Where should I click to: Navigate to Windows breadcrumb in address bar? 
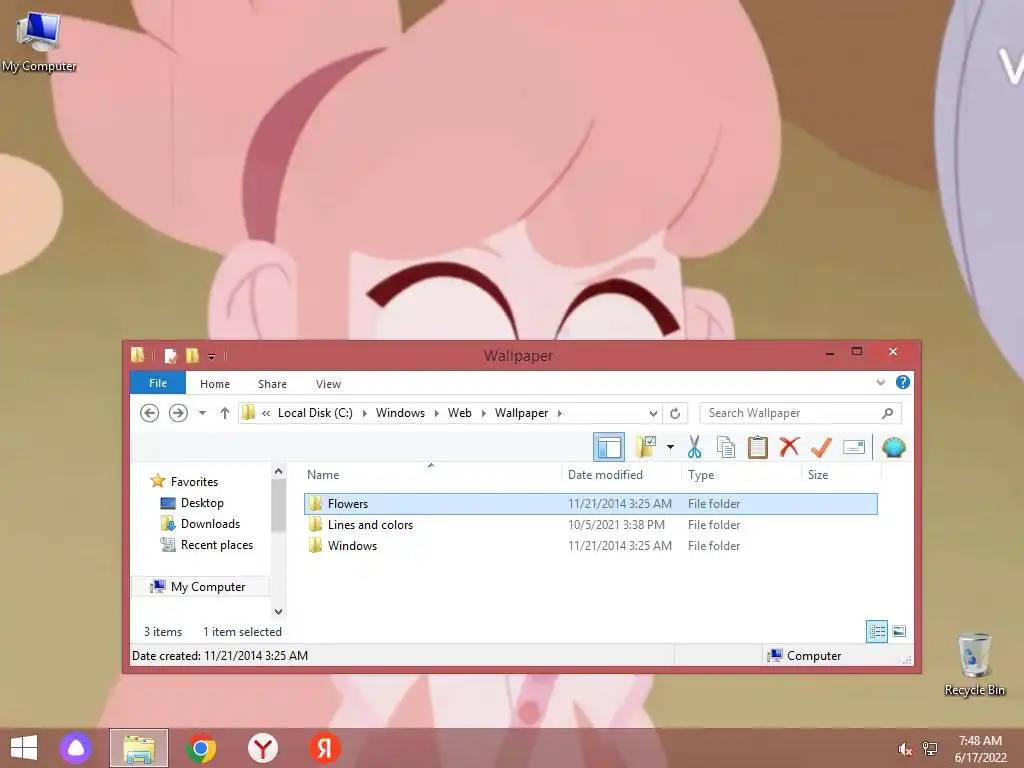tap(400, 413)
